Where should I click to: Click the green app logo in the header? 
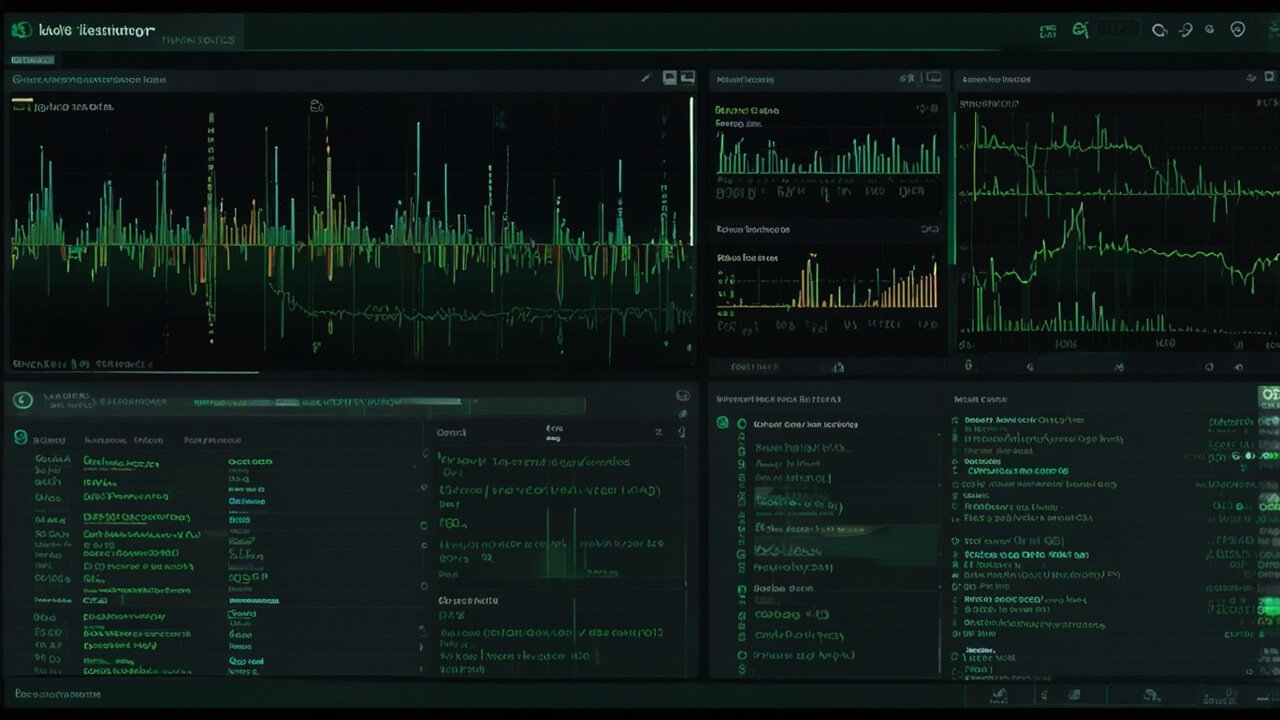[20, 31]
